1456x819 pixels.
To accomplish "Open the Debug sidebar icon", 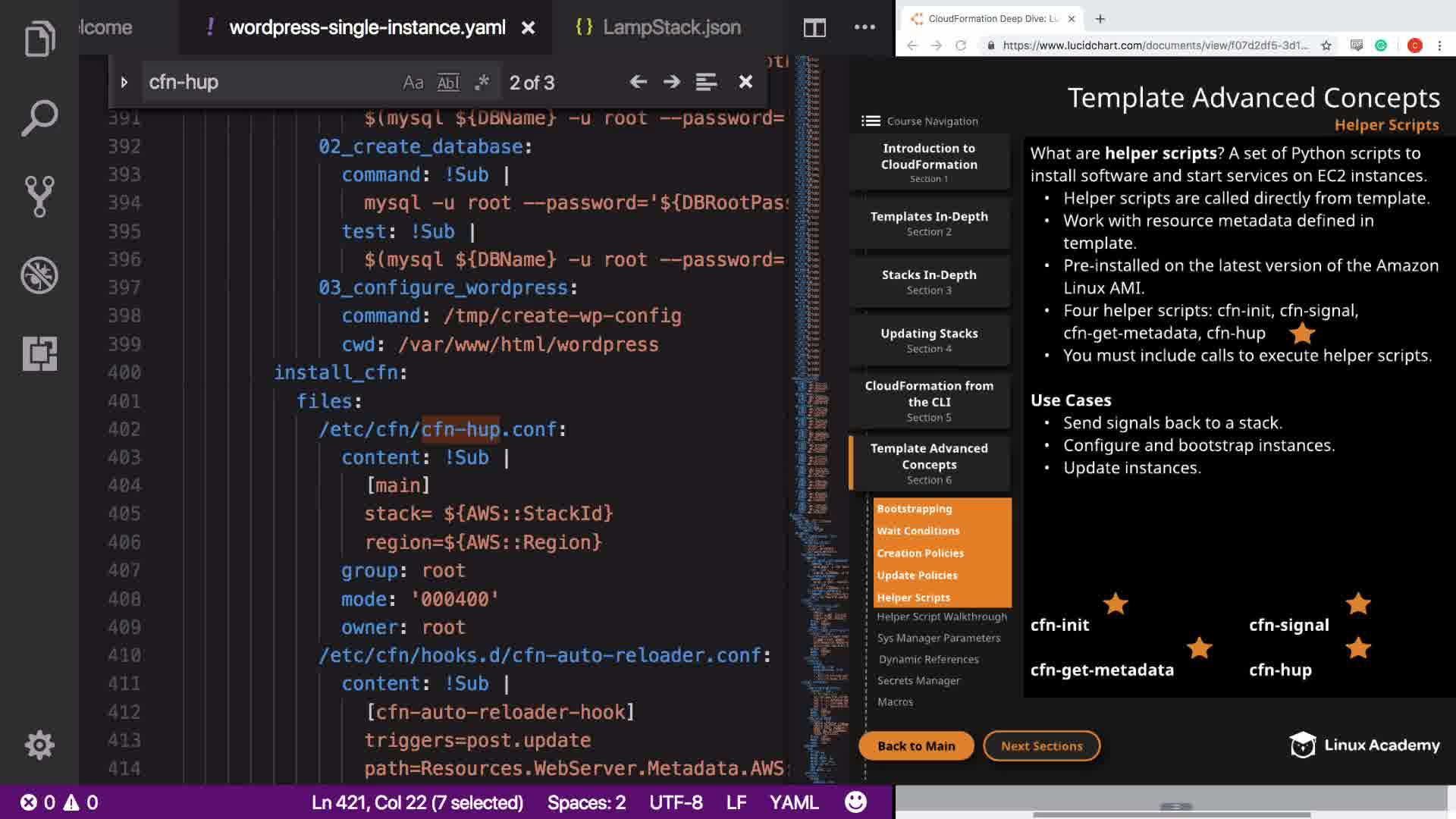I will coord(39,275).
